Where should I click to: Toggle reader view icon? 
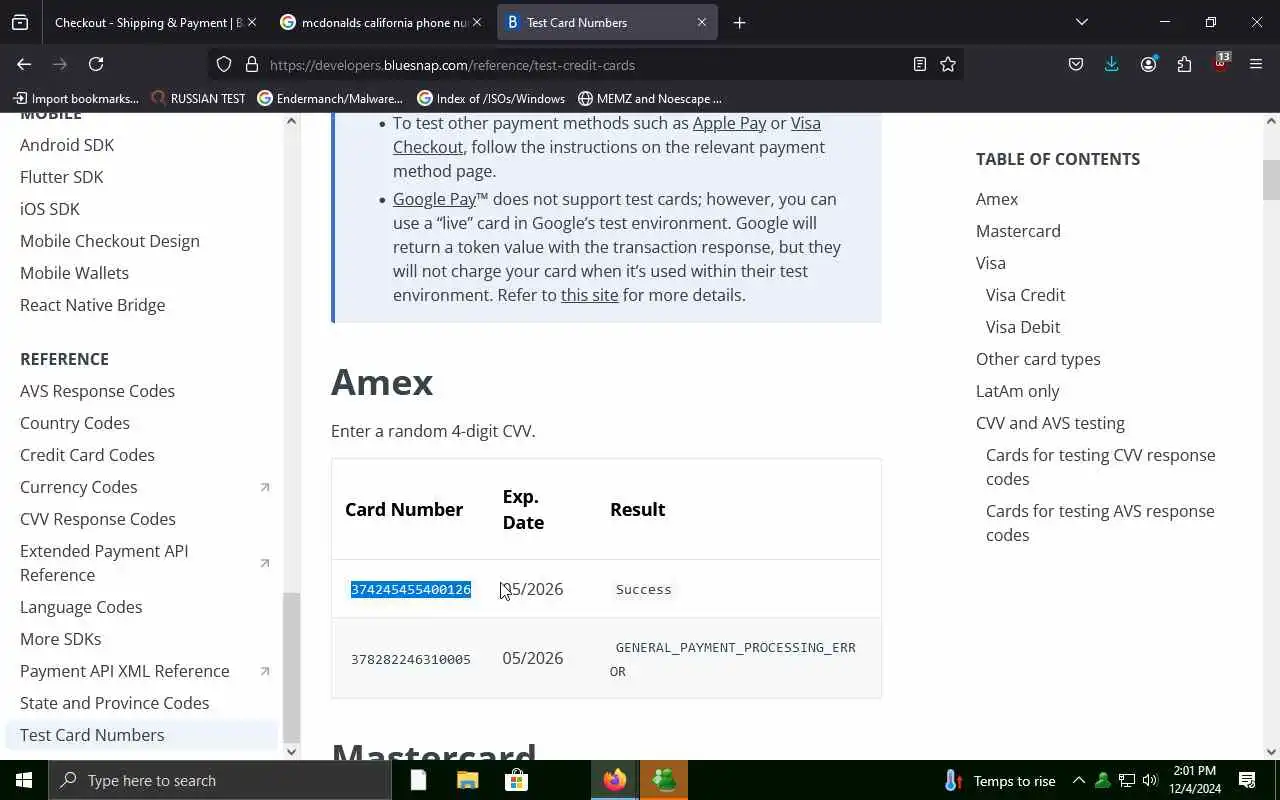[919, 64]
